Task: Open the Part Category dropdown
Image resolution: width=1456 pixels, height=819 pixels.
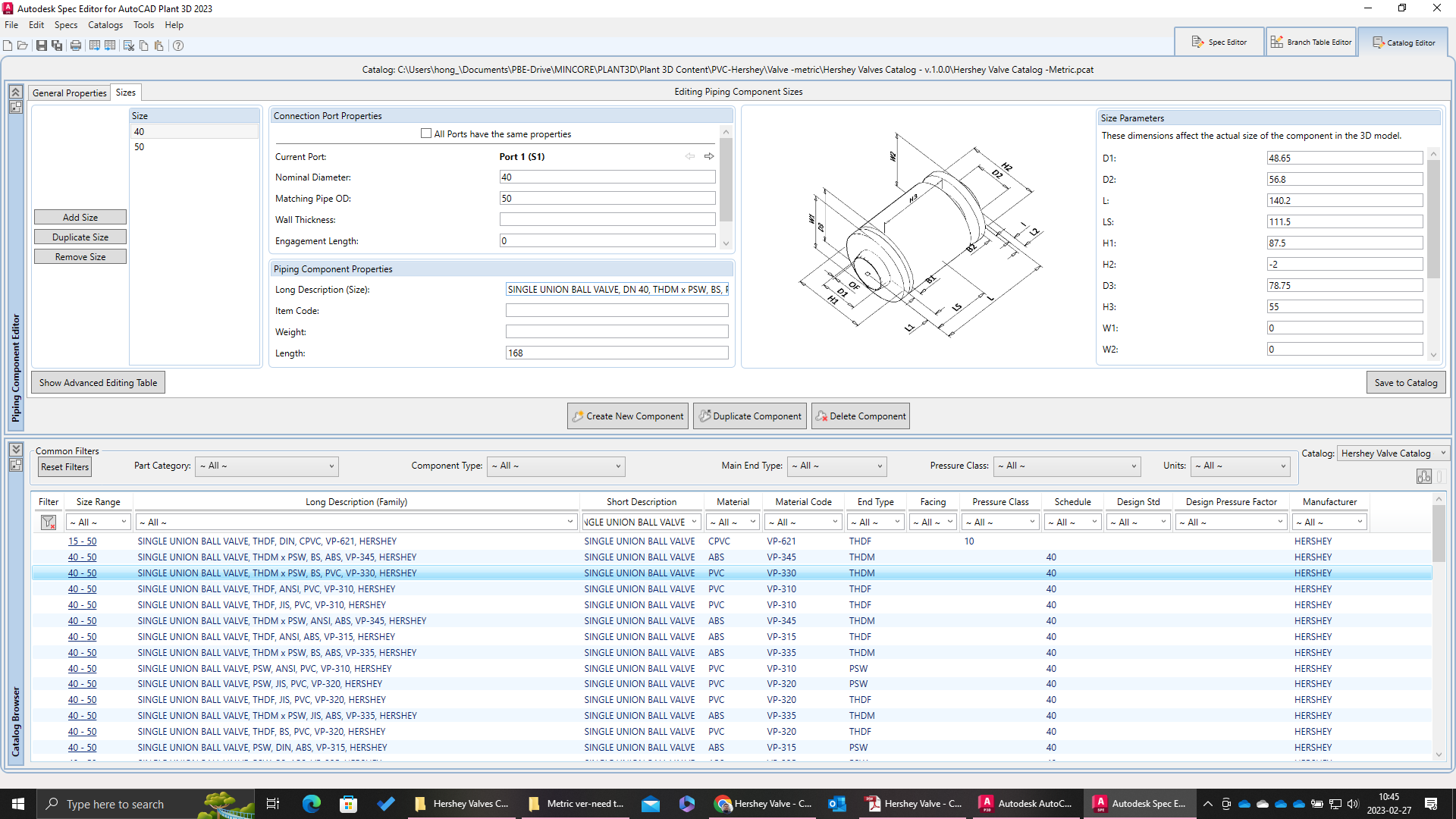Action: coord(267,466)
